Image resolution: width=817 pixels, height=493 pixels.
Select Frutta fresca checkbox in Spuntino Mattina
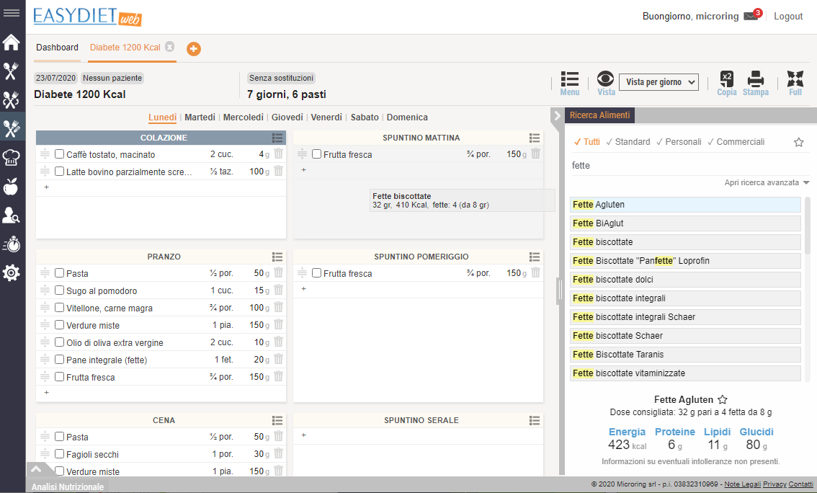[x=317, y=155]
